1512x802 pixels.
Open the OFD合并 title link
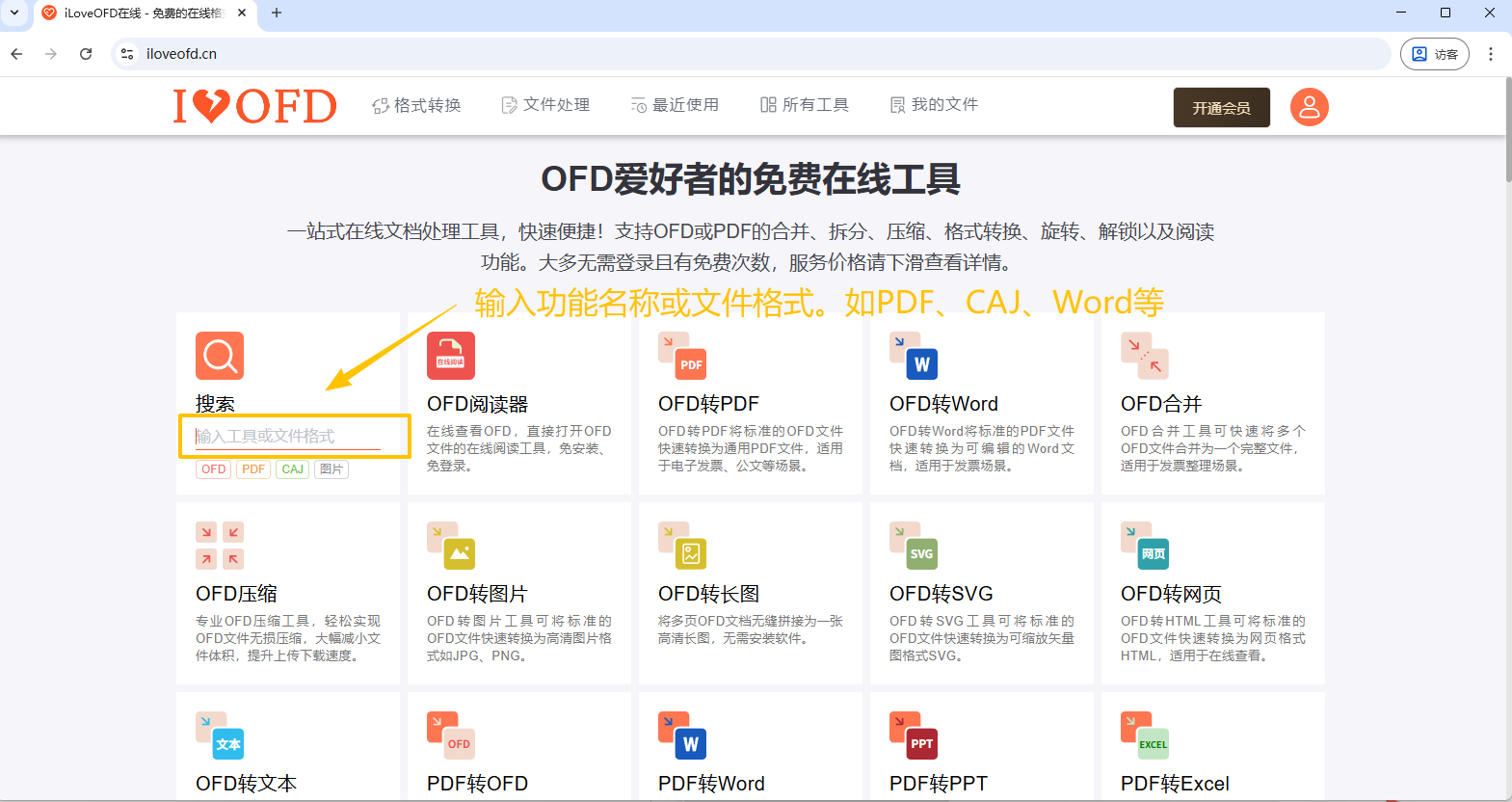[1161, 404]
